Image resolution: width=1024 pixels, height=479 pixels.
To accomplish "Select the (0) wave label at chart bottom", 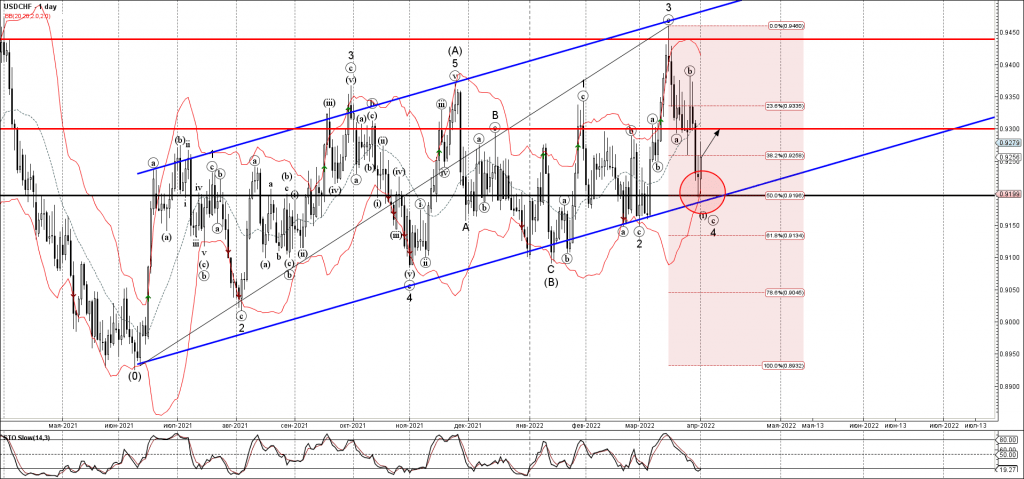I will [134, 375].
